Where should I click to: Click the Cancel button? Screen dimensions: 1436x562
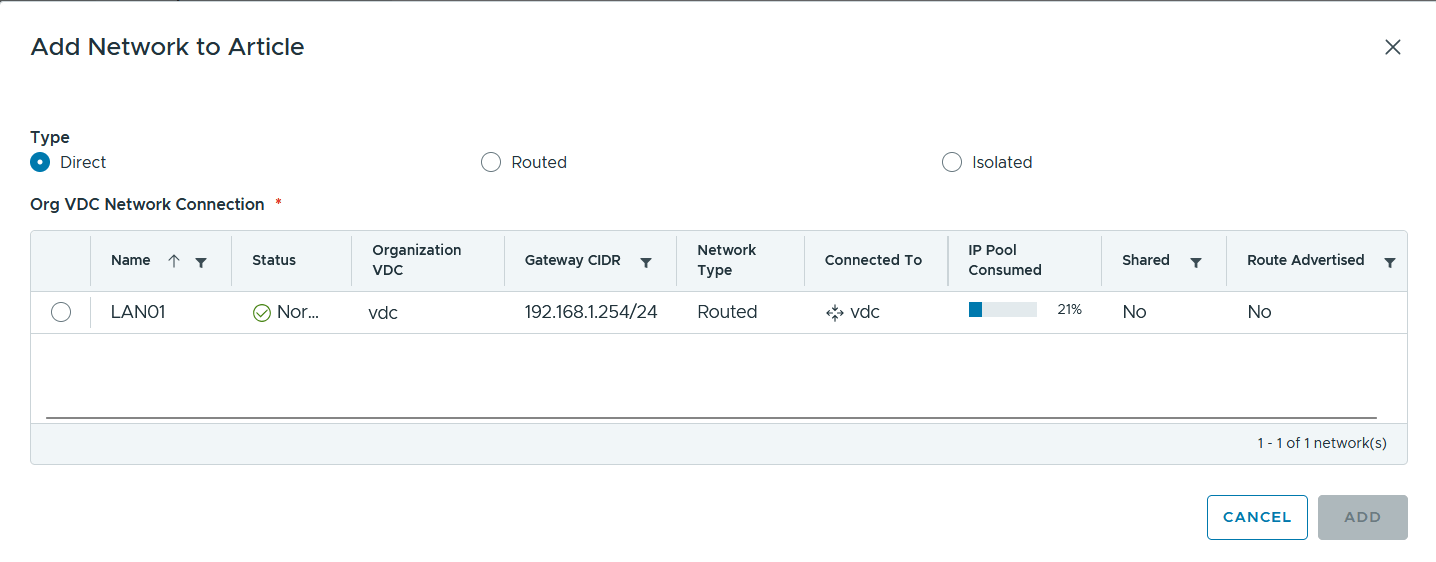tap(1257, 517)
